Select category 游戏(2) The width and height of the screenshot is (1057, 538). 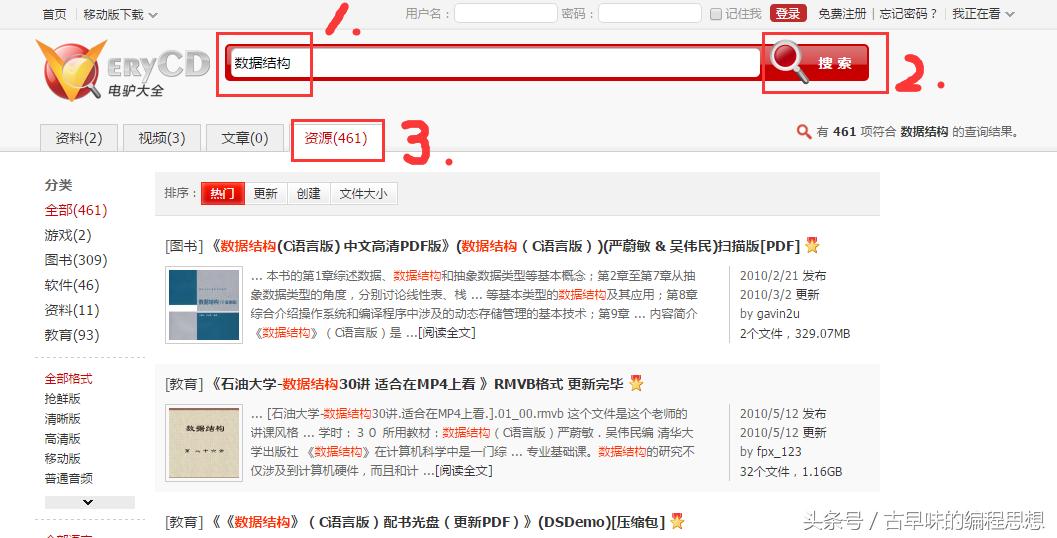(68, 235)
